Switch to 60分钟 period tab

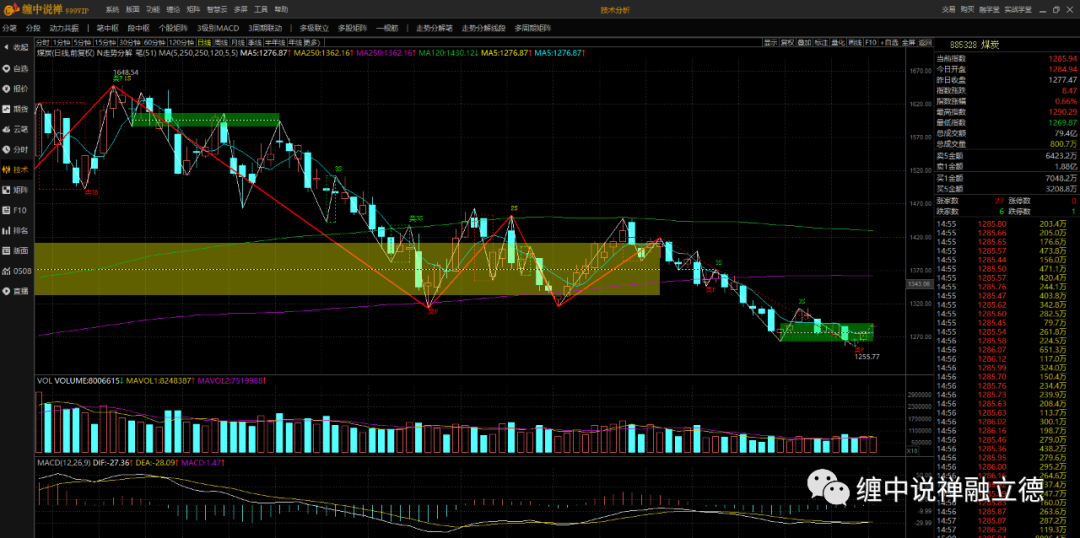pyautogui.click(x=155, y=43)
